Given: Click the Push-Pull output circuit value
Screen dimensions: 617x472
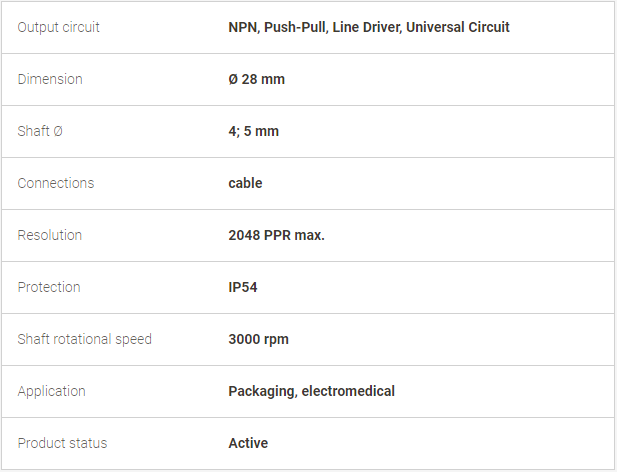Looking at the screenshot, I should pyautogui.click(x=294, y=27).
